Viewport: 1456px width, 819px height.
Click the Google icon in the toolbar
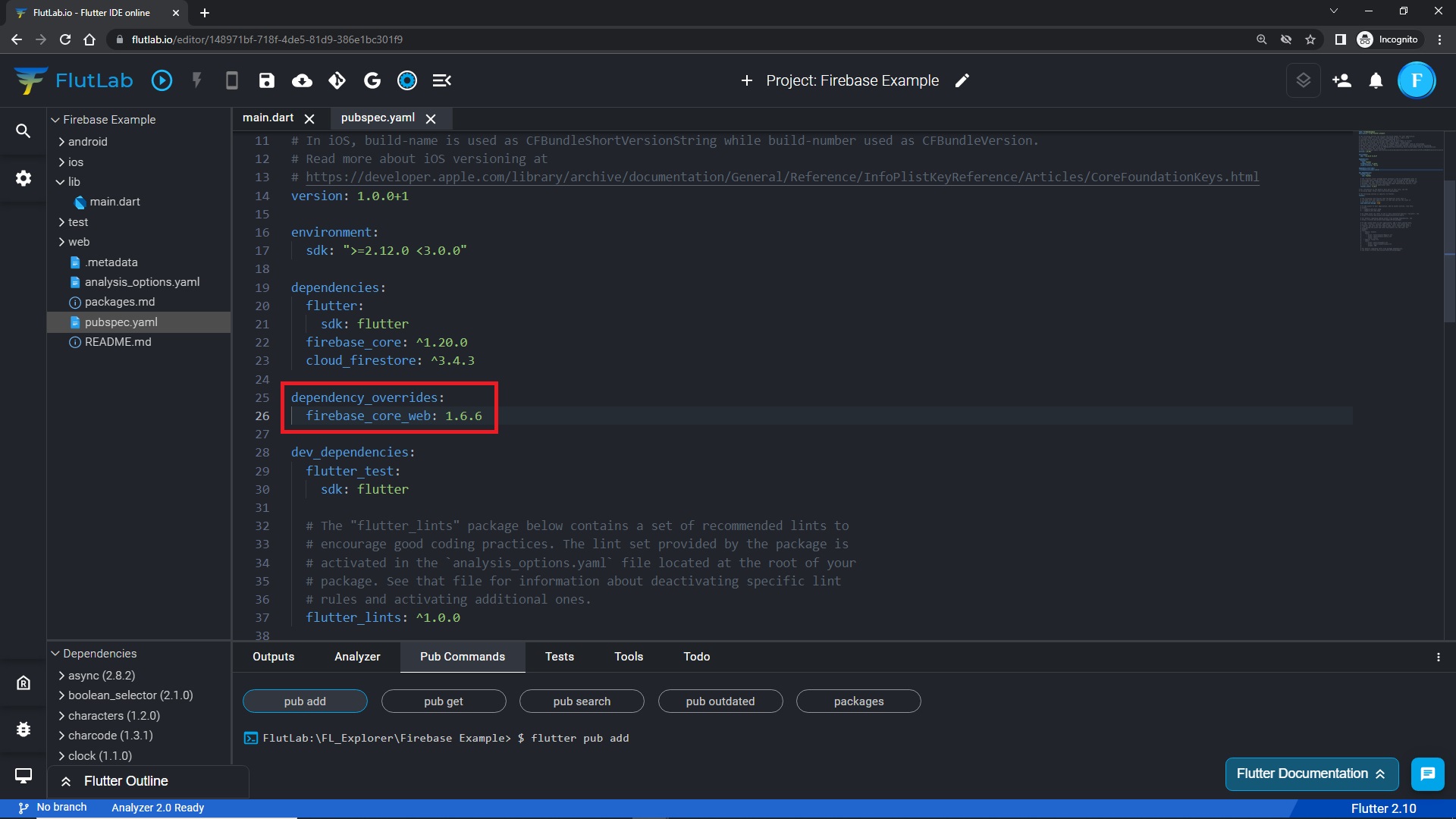point(372,80)
